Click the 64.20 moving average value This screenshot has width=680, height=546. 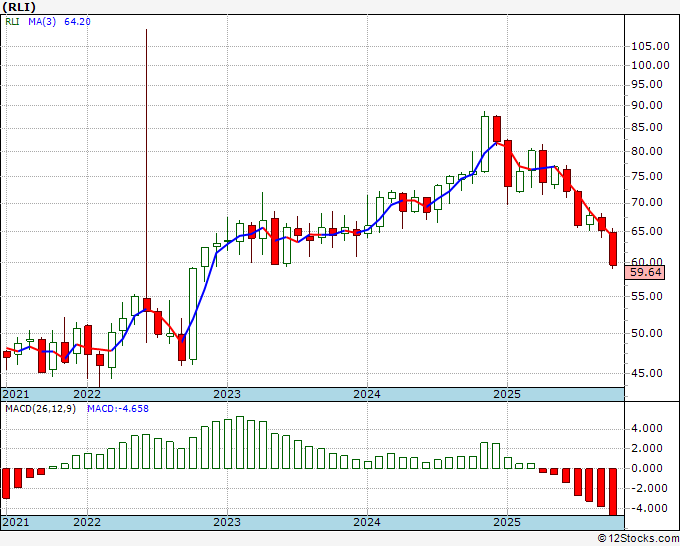(x=77, y=21)
